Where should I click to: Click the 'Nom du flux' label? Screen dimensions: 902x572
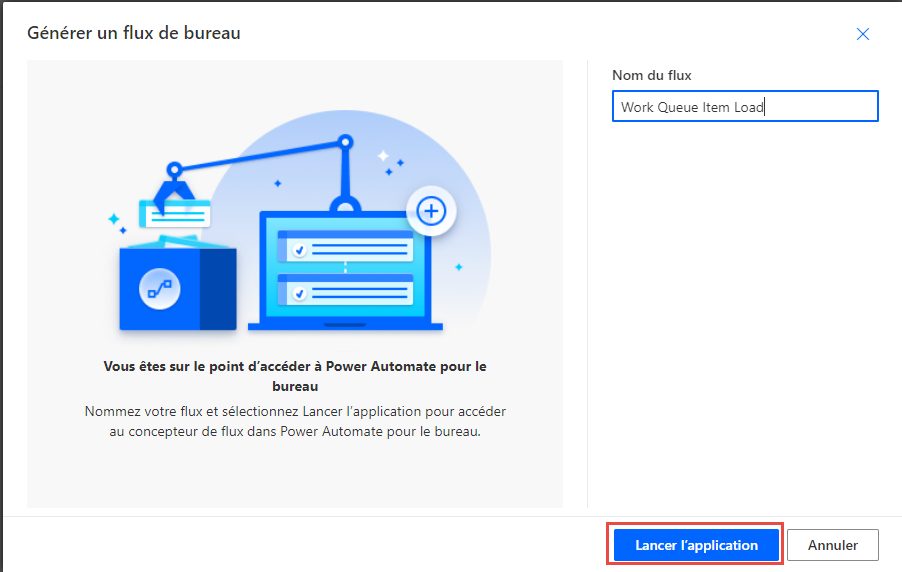click(x=651, y=75)
